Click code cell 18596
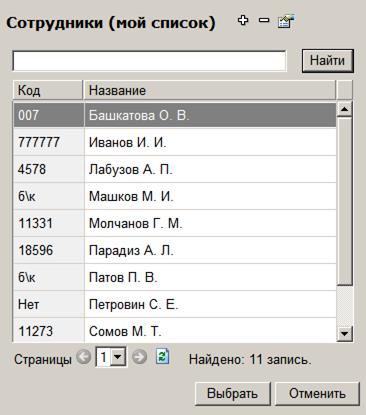Screen dimensions: 366x415 tap(49, 250)
